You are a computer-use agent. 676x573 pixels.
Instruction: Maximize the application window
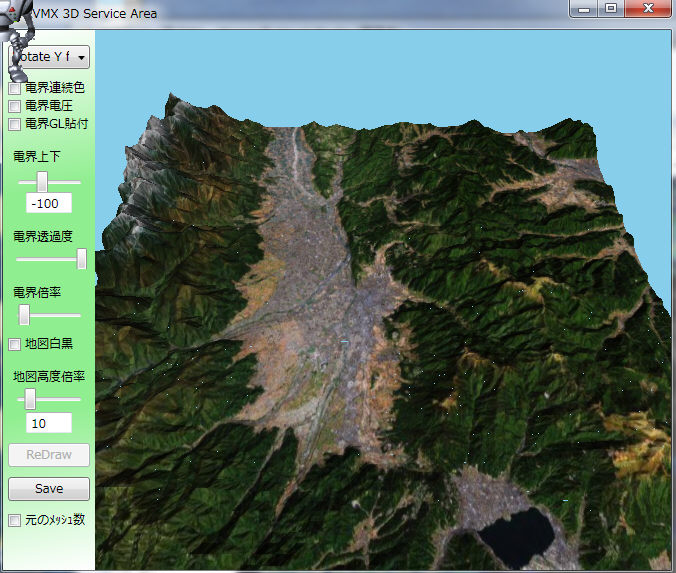click(x=610, y=10)
